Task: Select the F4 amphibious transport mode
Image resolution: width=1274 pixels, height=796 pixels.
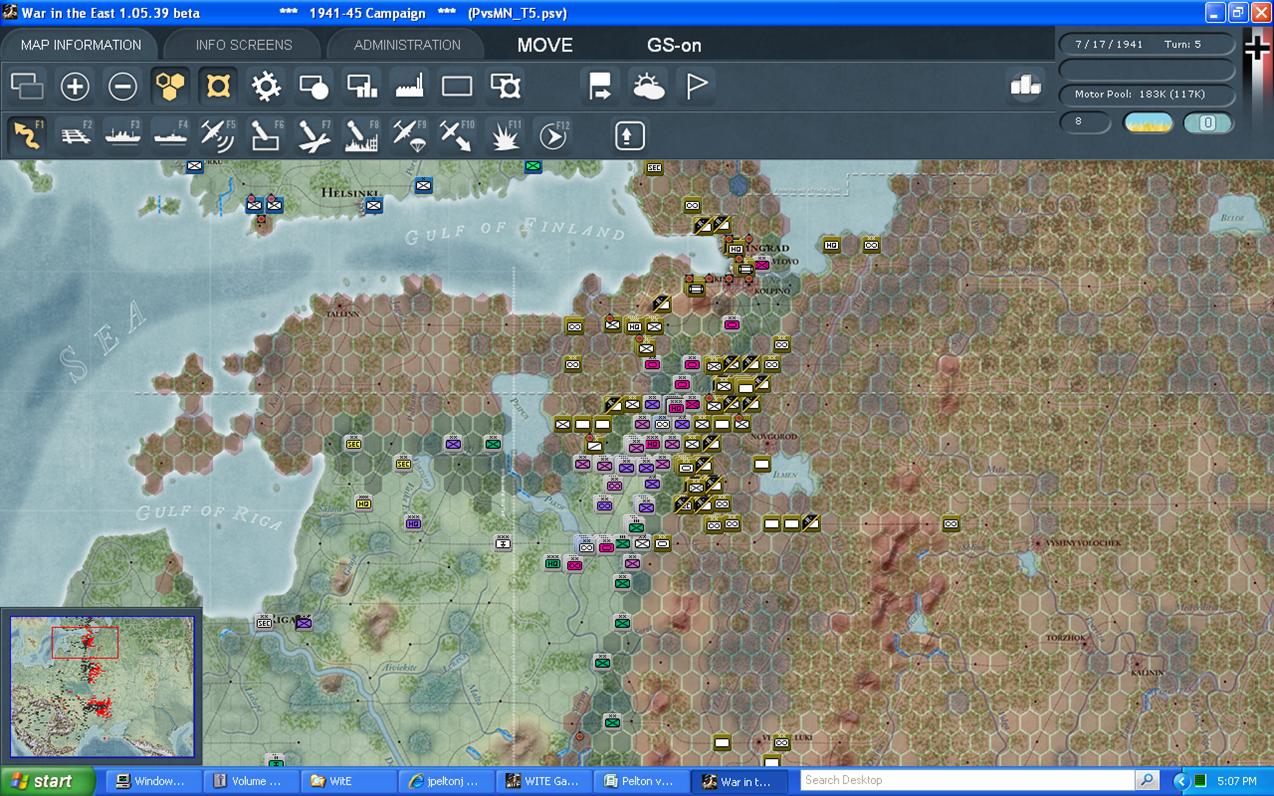Action: pos(171,135)
